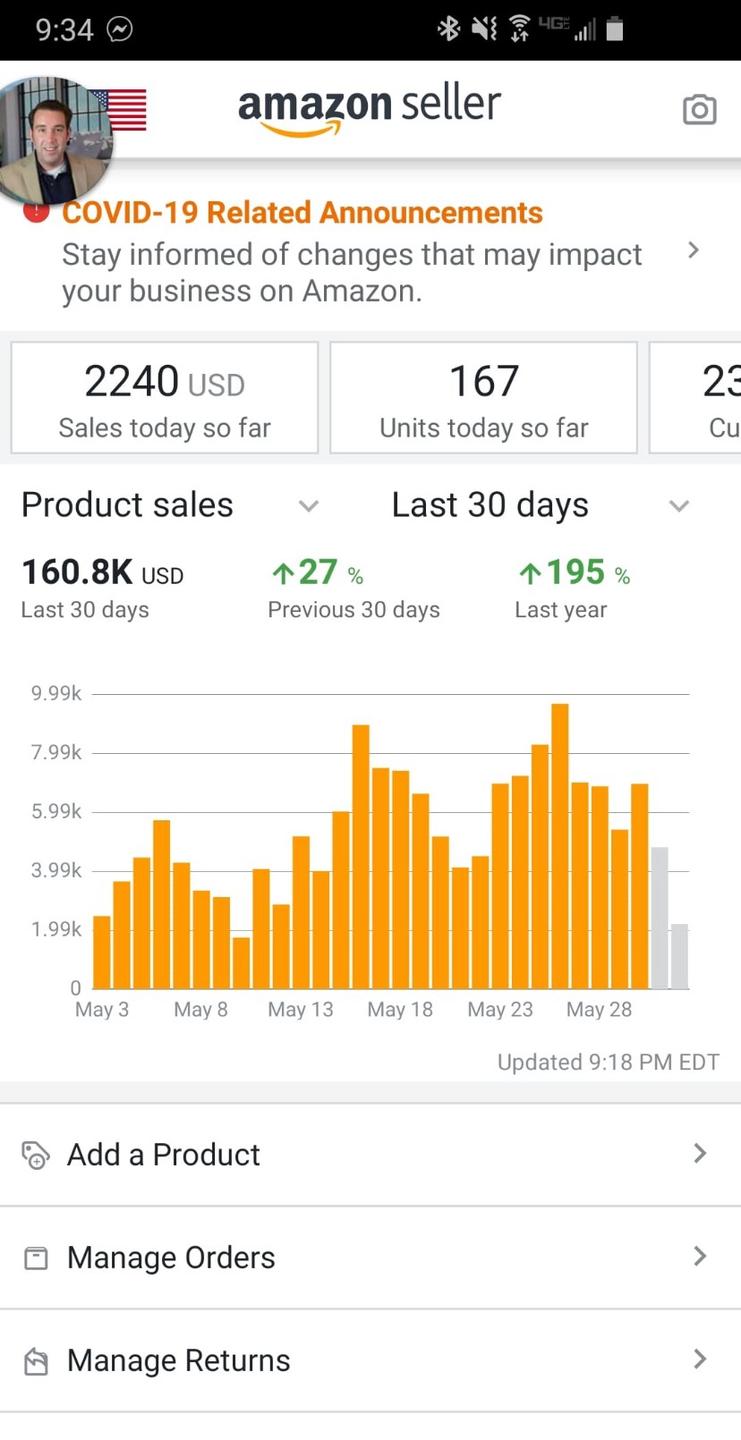Tap the Manage Orders box icon
The height and width of the screenshot is (1440, 741).
[x=35, y=1258]
